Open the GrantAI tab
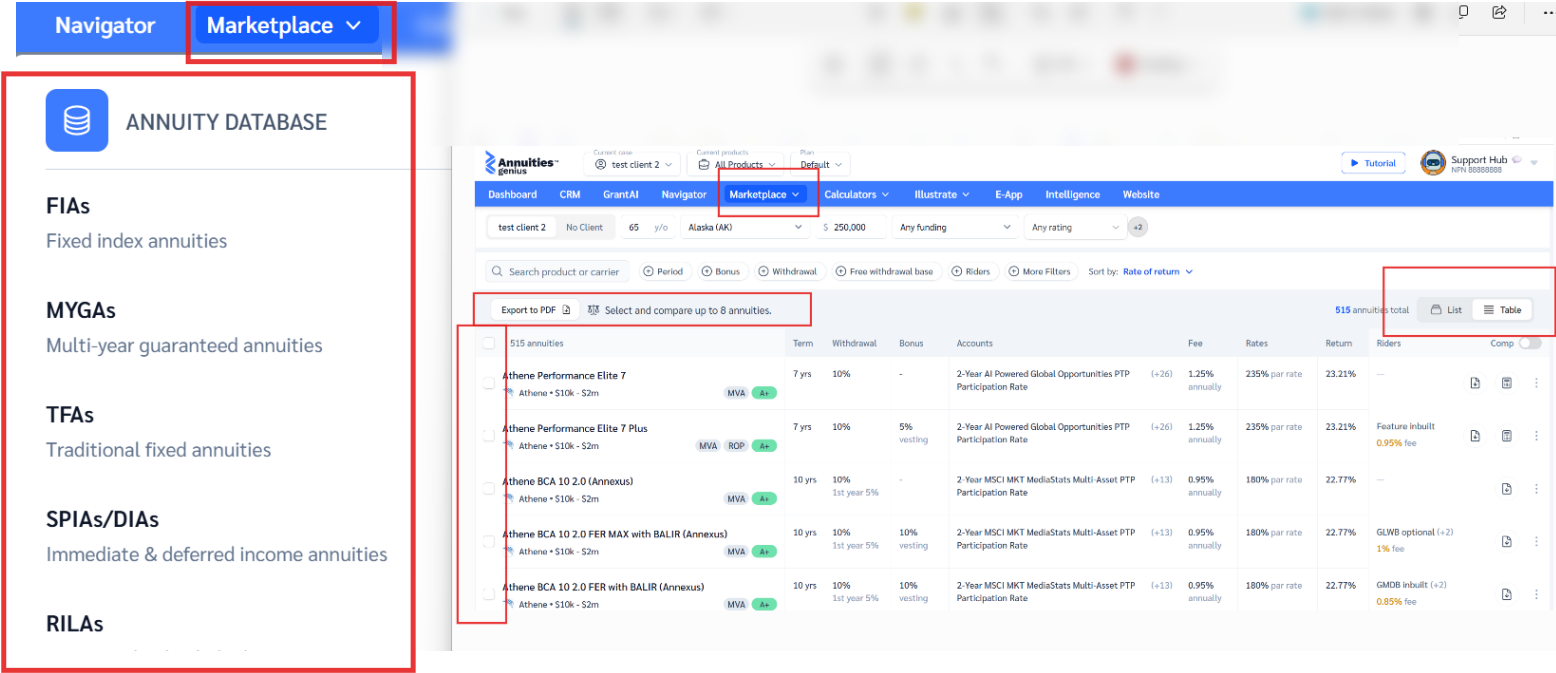This screenshot has width=1556, height=673. (621, 194)
